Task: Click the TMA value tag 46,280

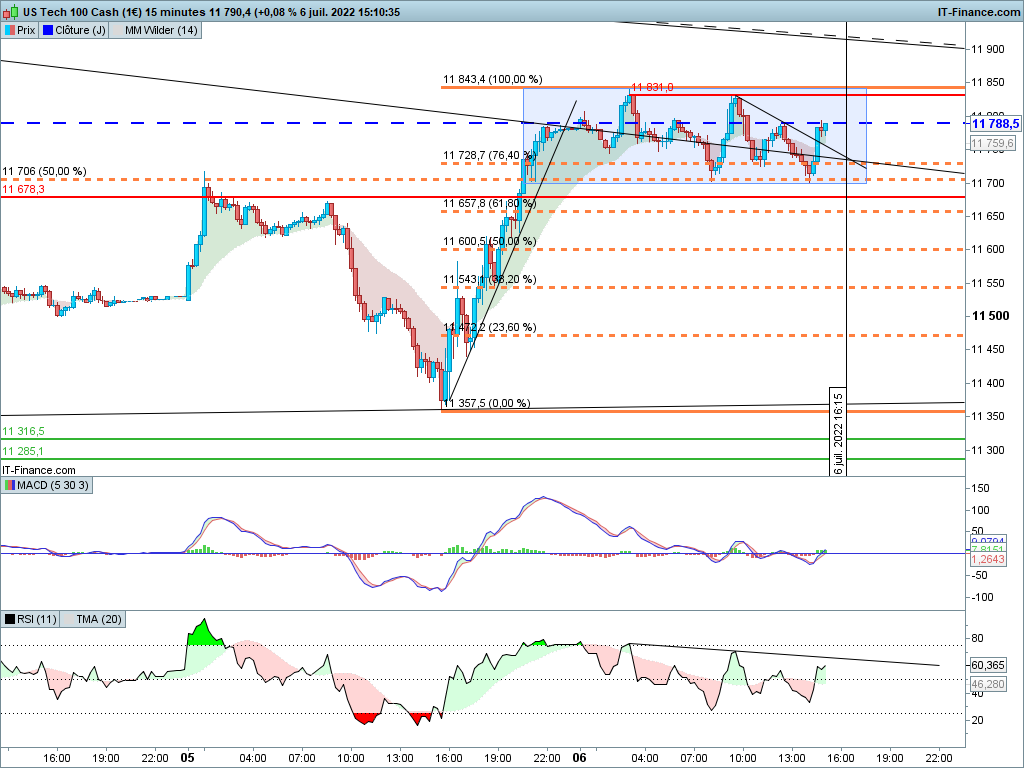Action: coord(987,684)
